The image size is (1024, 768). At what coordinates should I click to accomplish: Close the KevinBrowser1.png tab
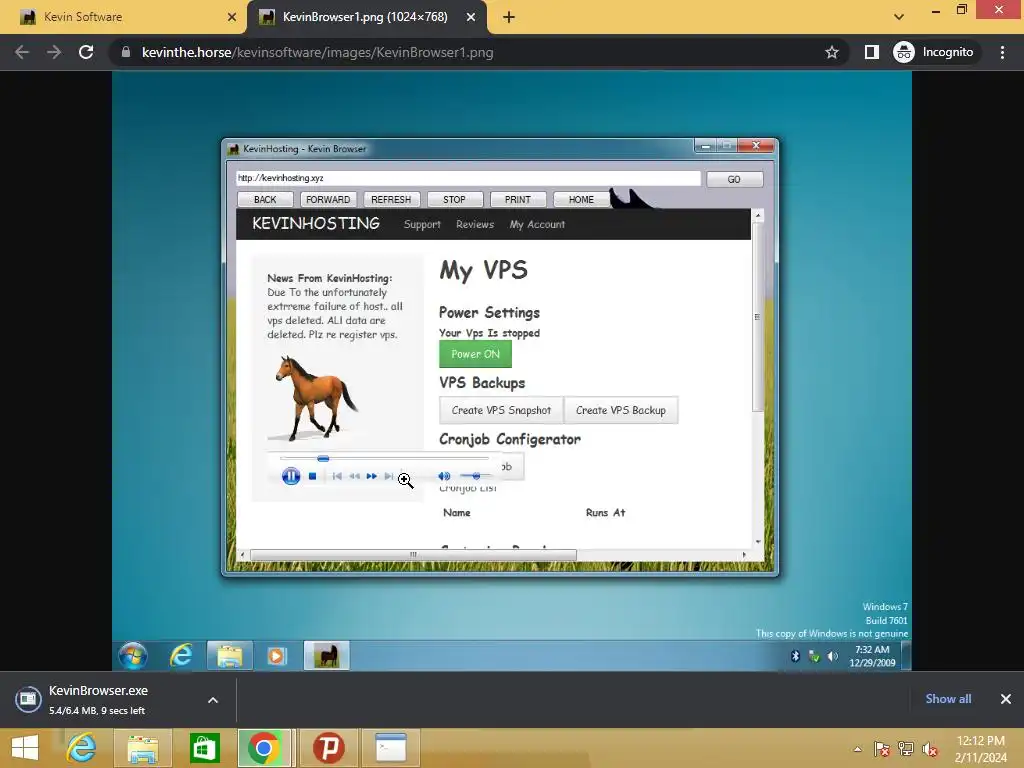[471, 17]
